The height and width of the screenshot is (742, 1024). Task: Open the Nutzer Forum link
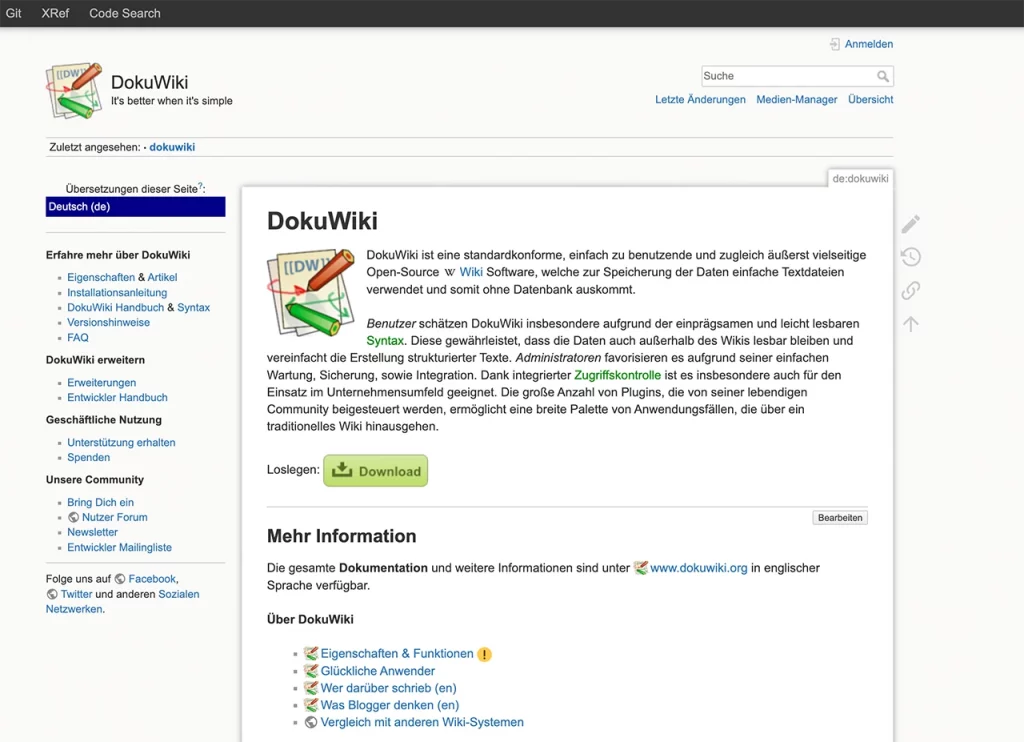pyautogui.click(x=115, y=517)
